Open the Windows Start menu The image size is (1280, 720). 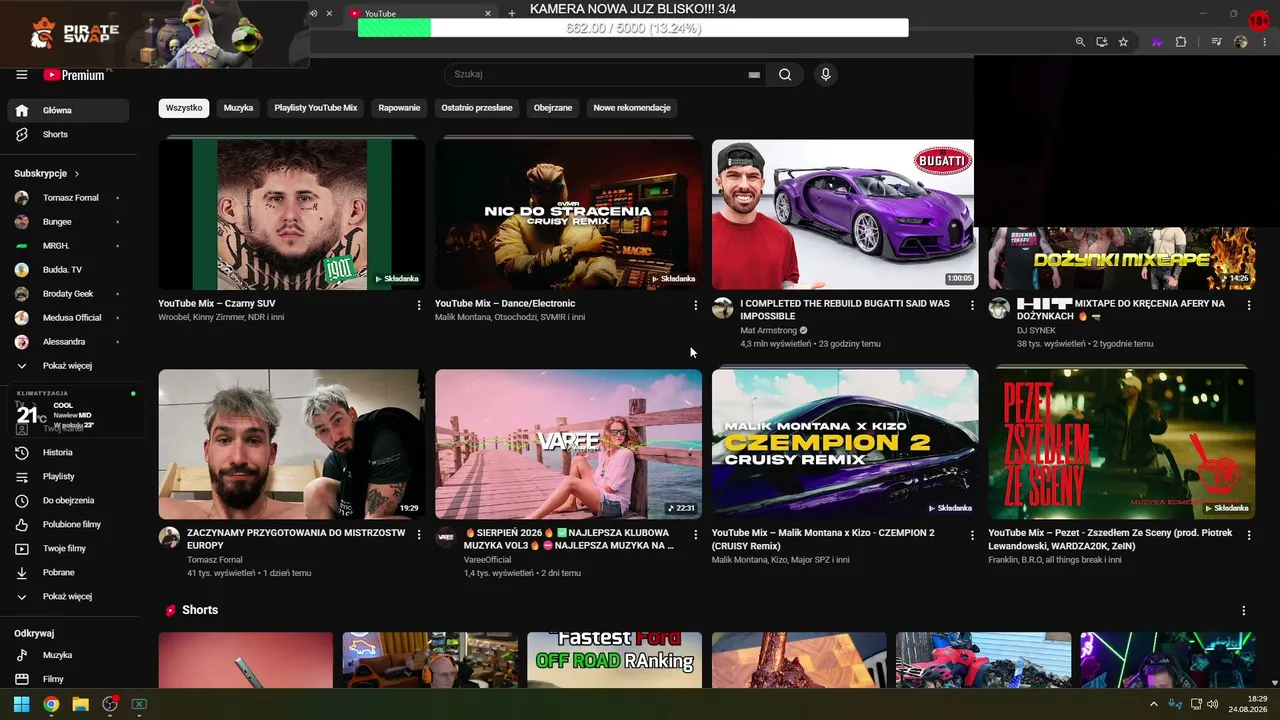click(21, 704)
